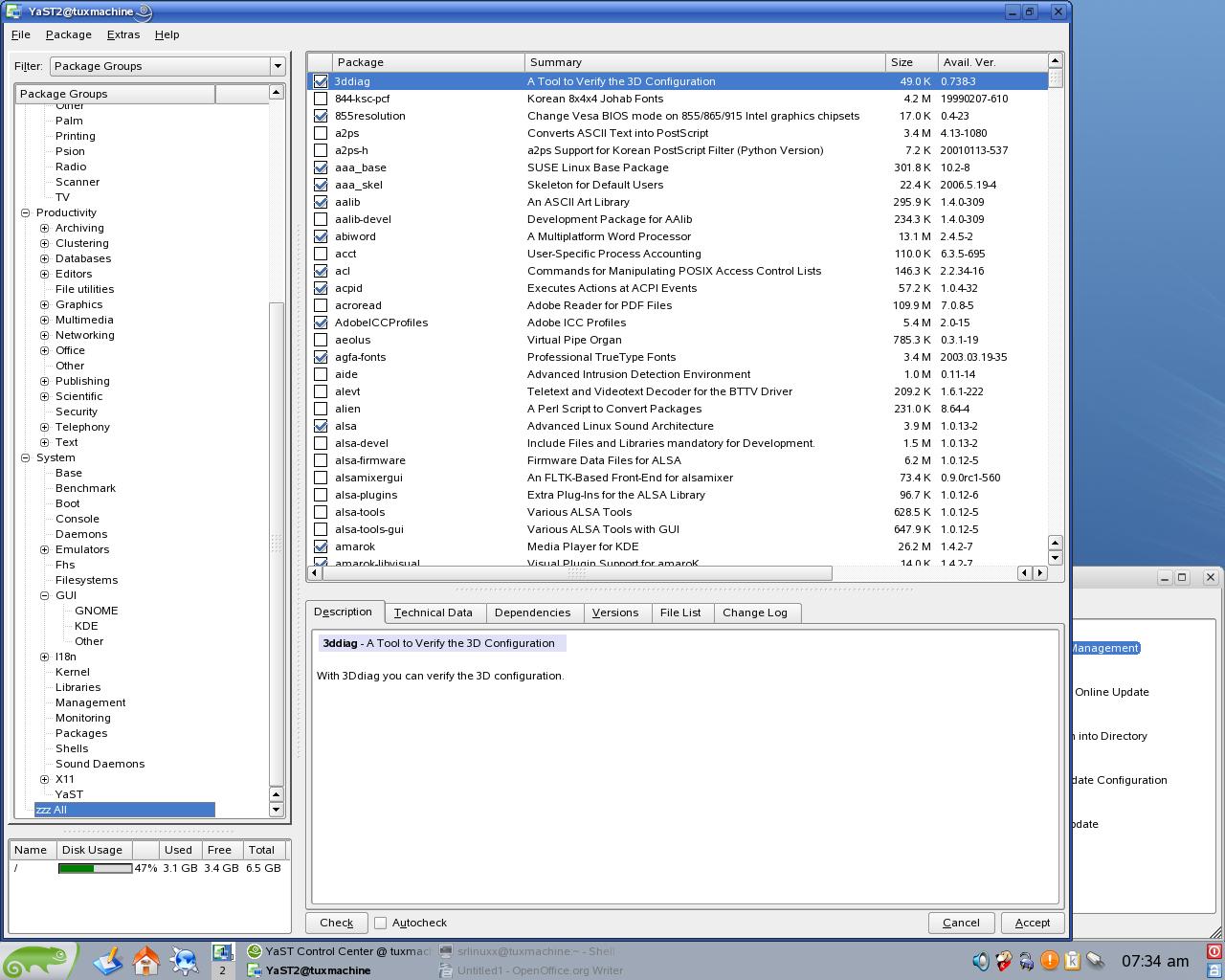Open the Extras menu
This screenshot has height=980, width=1225.
[x=123, y=34]
